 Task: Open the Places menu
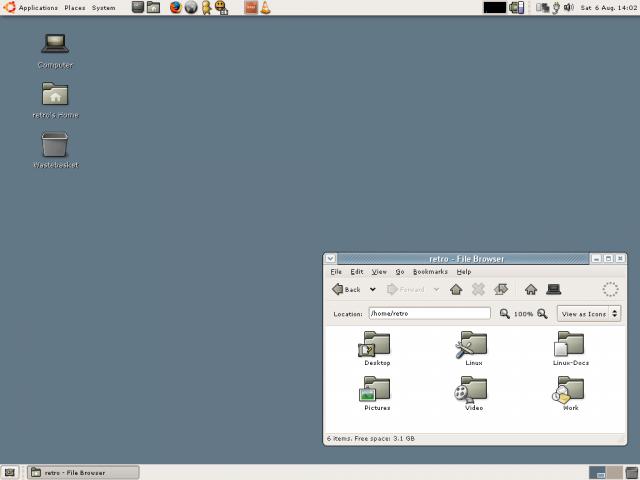point(75,8)
